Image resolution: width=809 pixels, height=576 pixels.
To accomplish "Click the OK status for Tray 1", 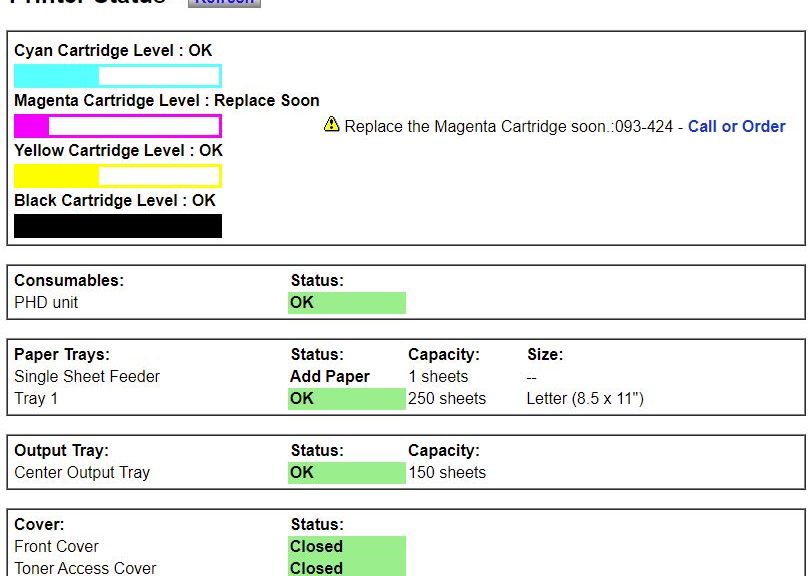I will click(347, 399).
